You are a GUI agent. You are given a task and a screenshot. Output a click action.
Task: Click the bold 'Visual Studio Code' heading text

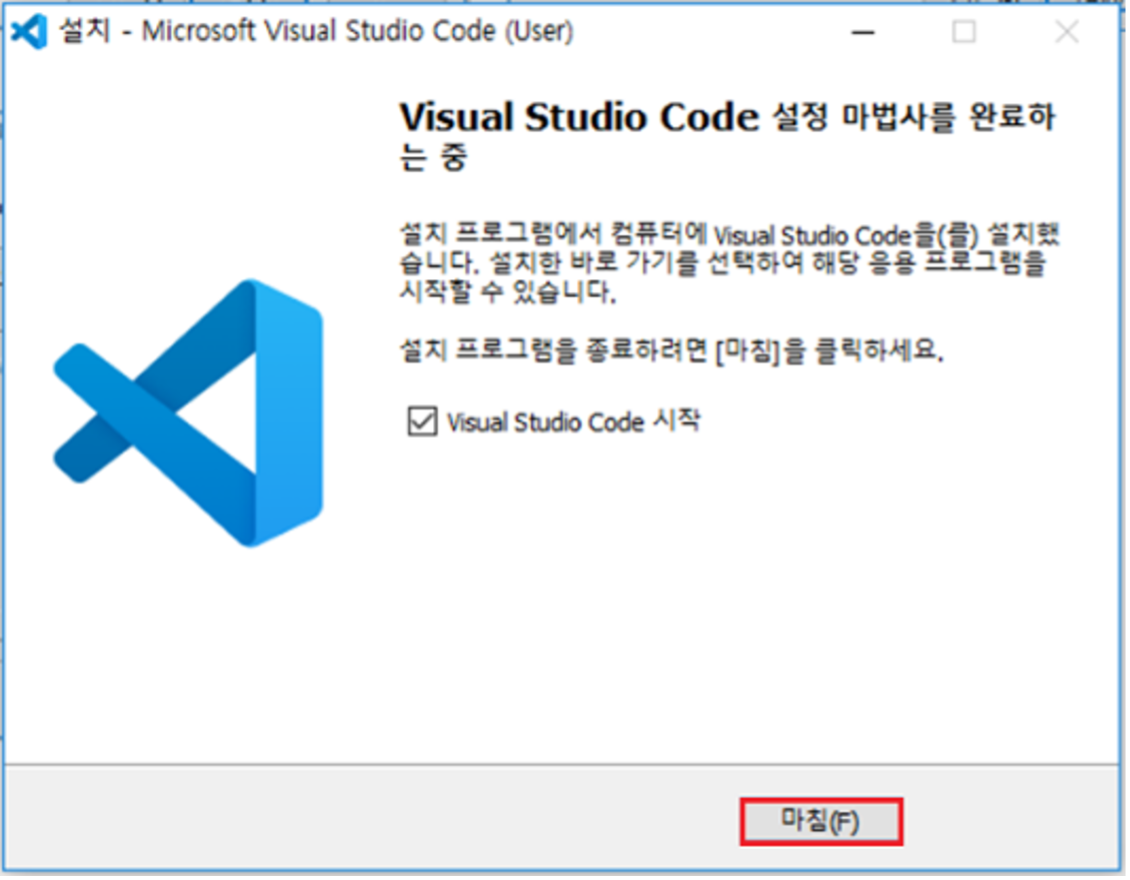(579, 119)
